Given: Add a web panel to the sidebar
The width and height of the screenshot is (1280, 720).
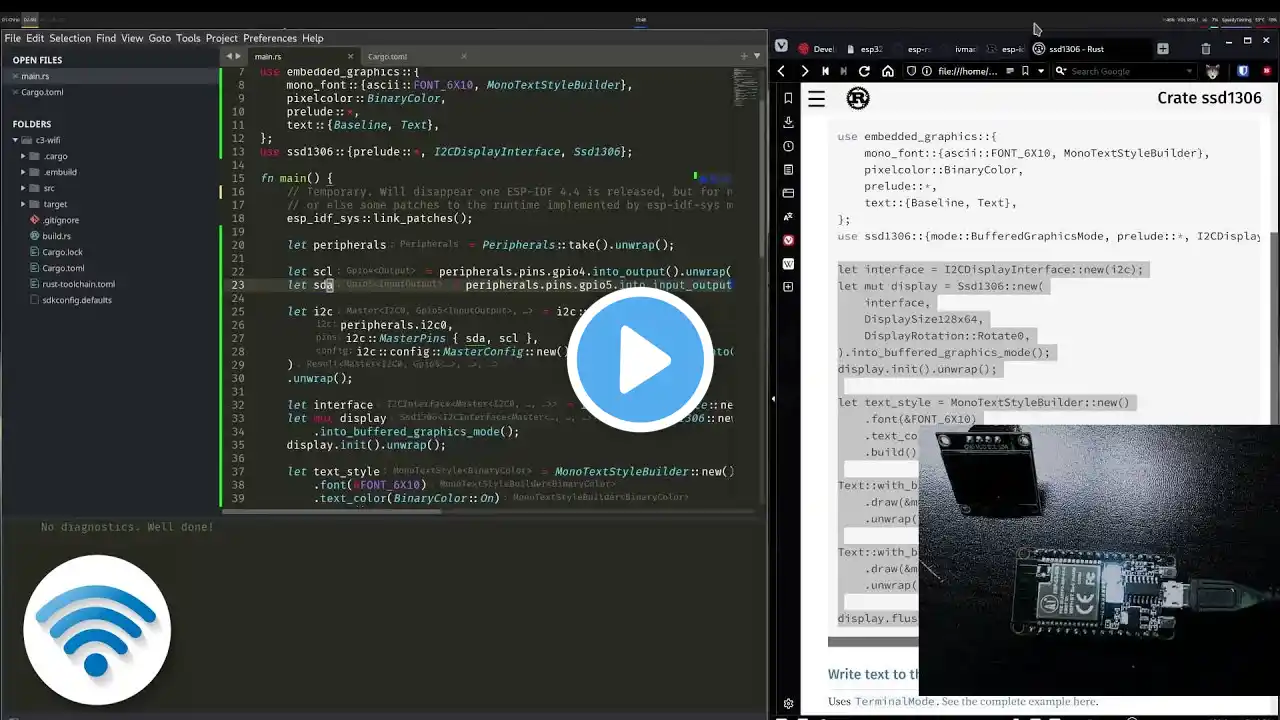Looking at the screenshot, I should point(788,287).
